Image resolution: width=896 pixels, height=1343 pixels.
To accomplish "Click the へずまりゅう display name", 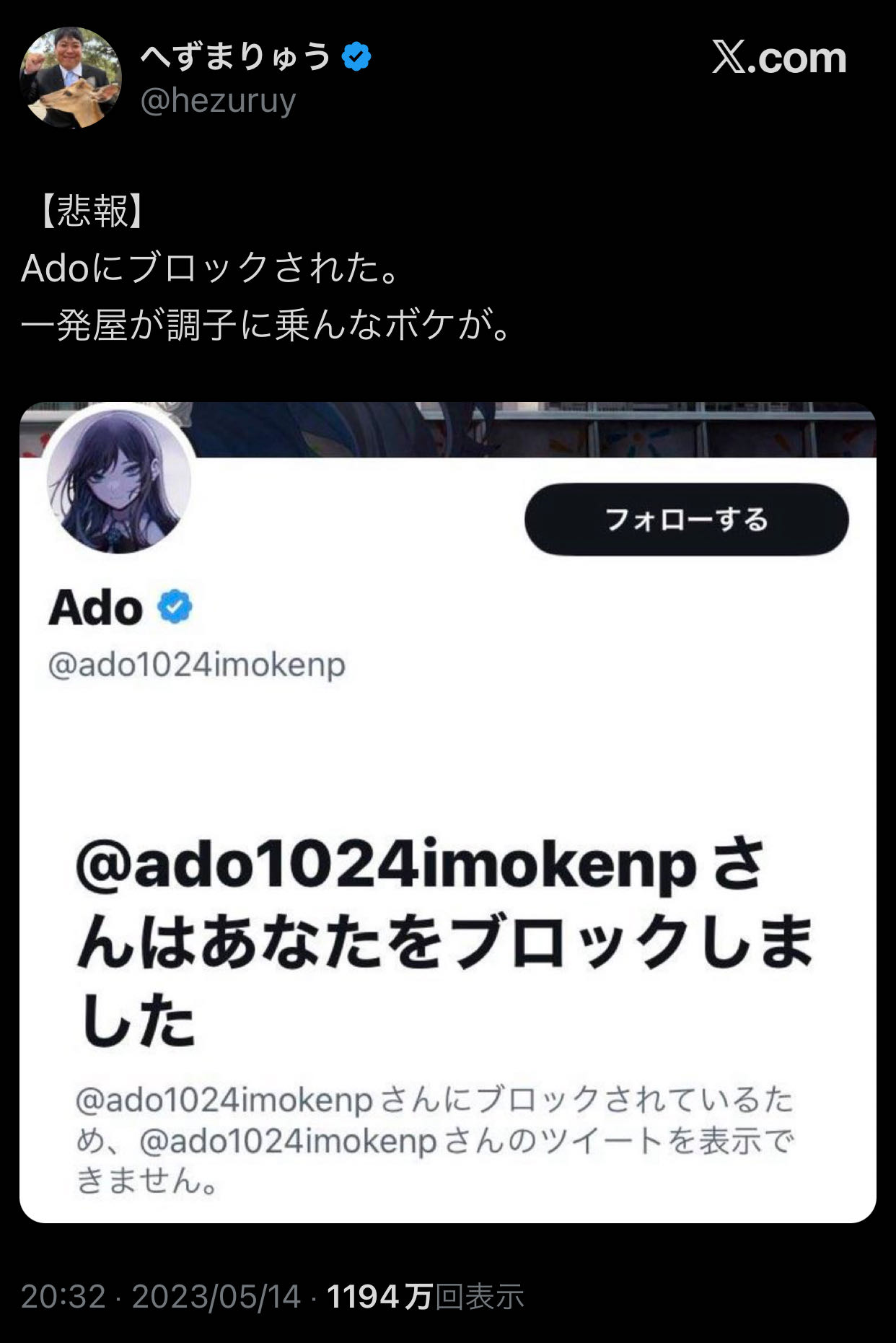I will [x=236, y=56].
